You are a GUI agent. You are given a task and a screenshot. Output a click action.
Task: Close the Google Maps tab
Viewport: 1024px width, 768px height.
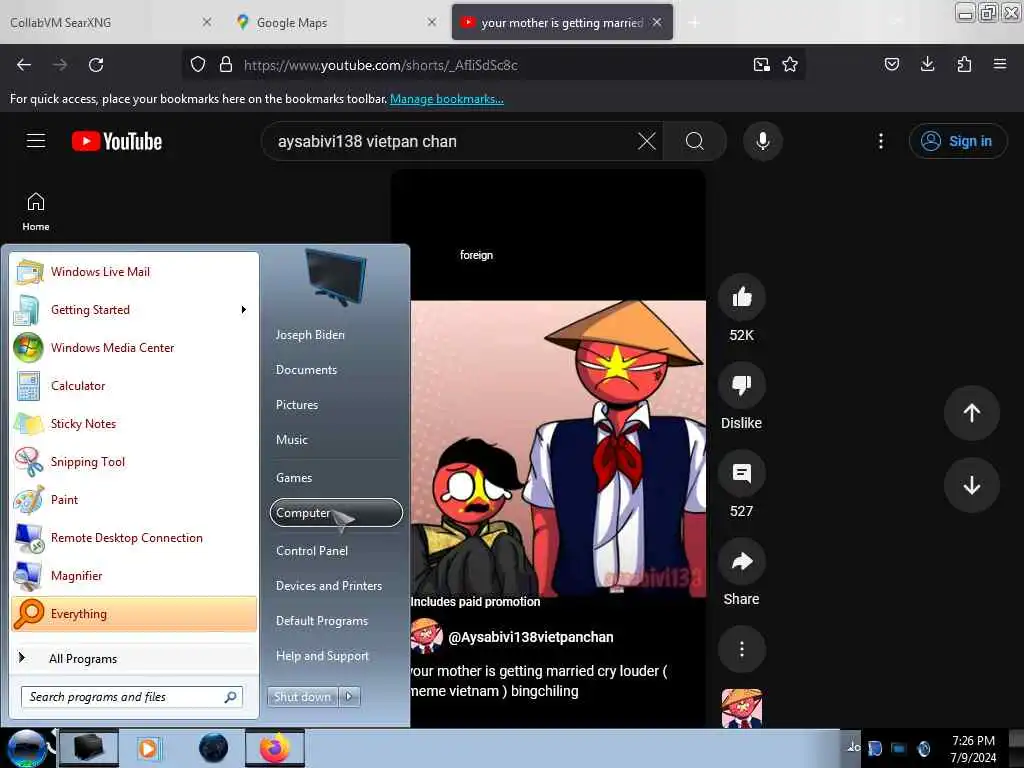click(x=432, y=22)
